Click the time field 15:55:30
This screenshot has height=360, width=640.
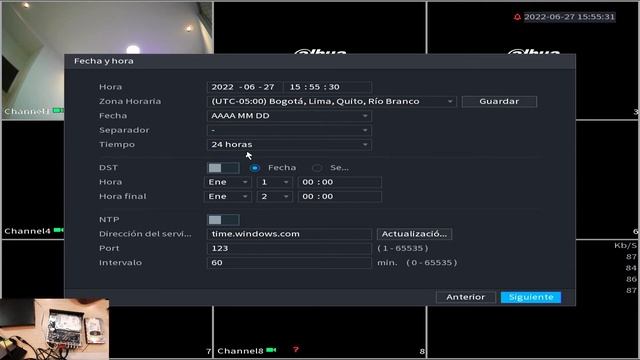(327, 87)
